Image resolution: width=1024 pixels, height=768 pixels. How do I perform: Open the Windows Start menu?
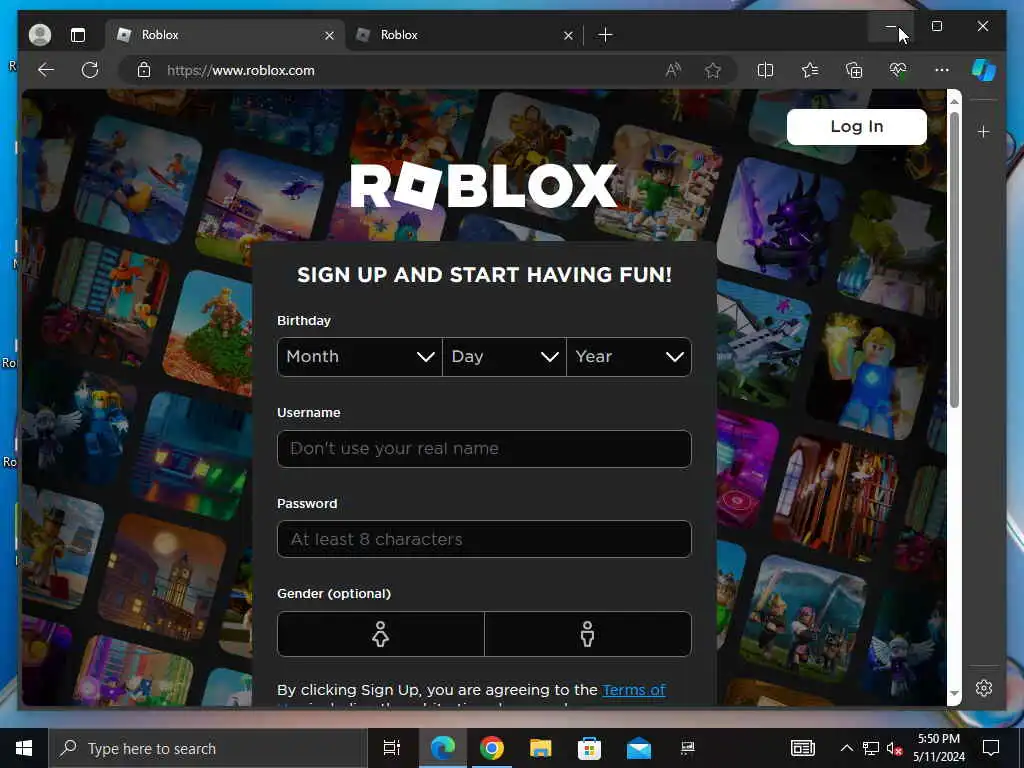click(x=24, y=748)
